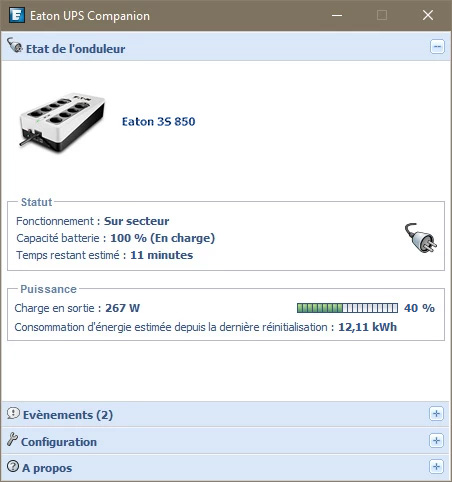
Task: Click the Eaton app logo in title bar
Action: pos(17,15)
